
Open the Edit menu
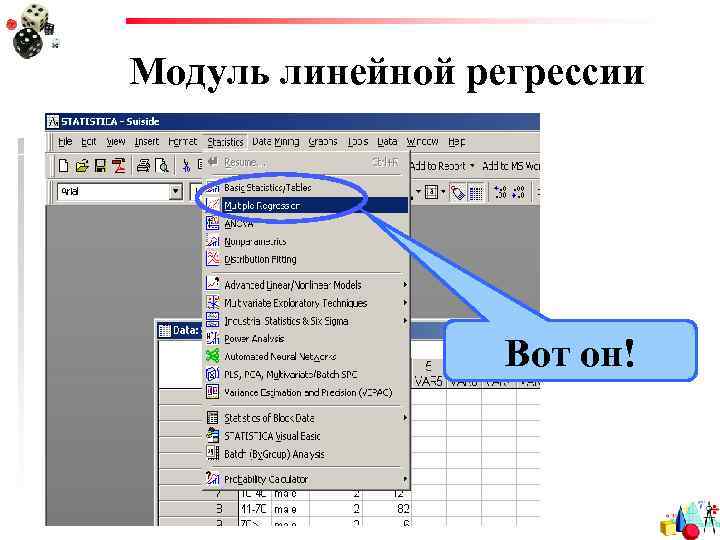89,142
